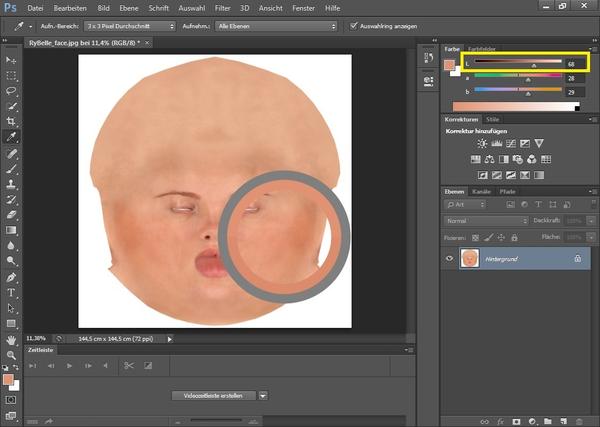Select the Type tool
The width and height of the screenshot is (600, 427).
point(11,292)
